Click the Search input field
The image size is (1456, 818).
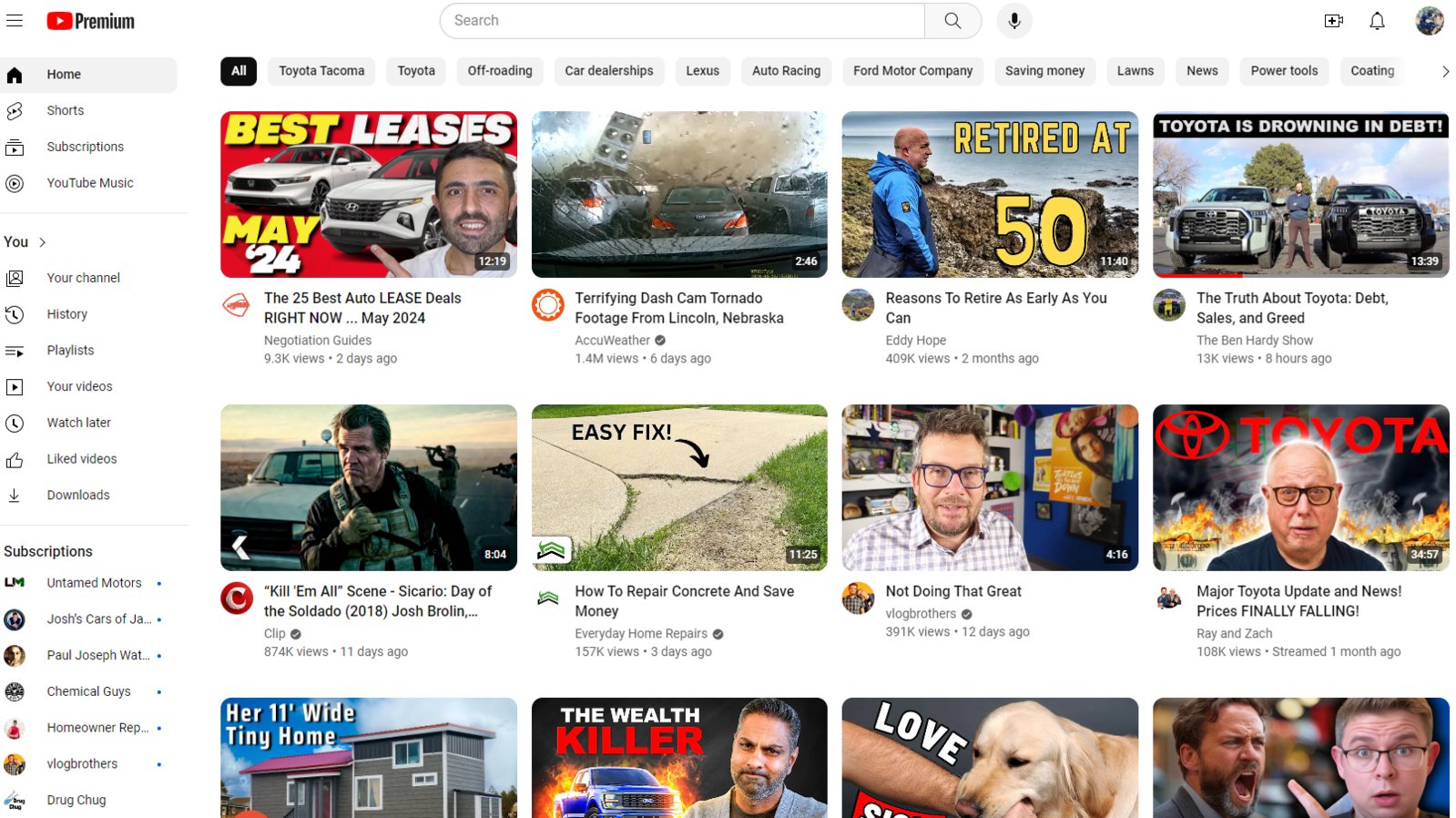[x=682, y=21]
